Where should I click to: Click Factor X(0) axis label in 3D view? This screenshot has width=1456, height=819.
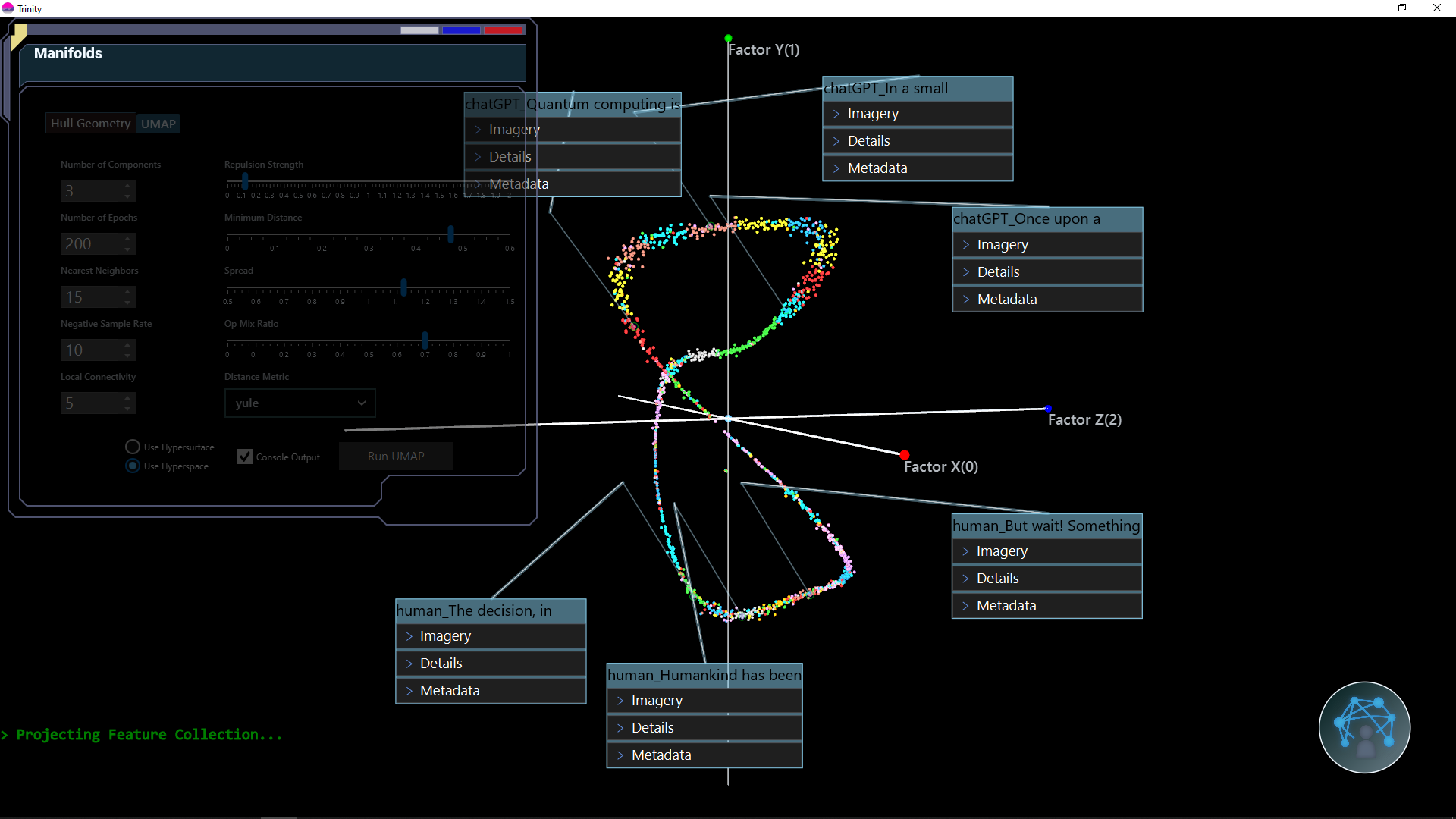[x=941, y=465]
